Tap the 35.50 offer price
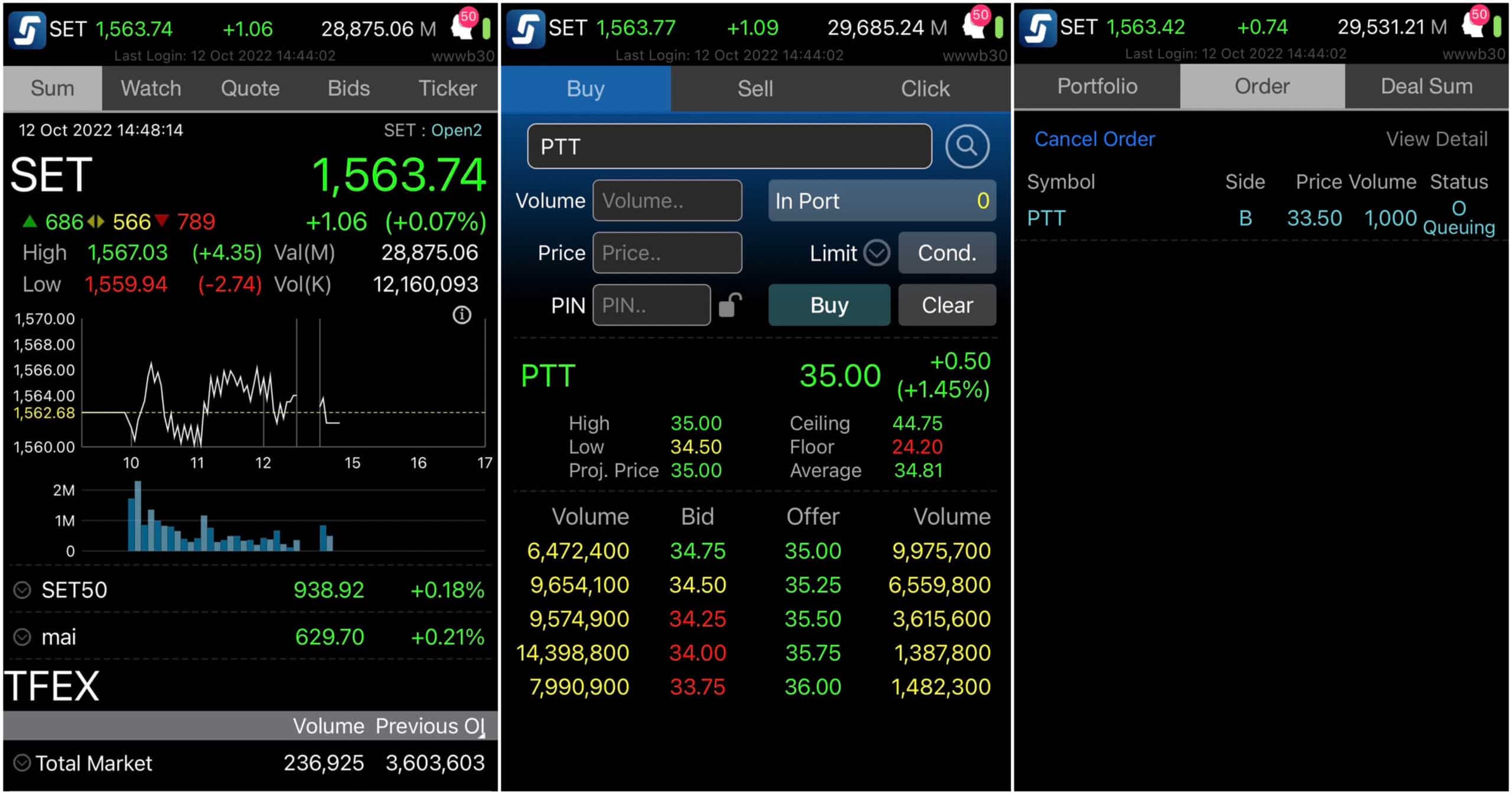 813,619
